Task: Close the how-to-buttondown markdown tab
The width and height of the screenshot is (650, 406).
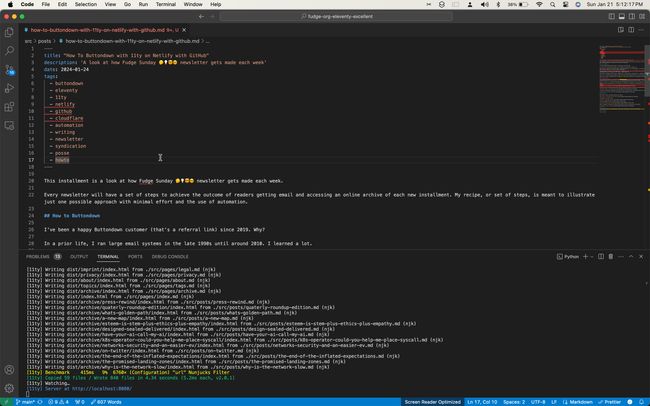Action: pyautogui.click(x=184, y=30)
